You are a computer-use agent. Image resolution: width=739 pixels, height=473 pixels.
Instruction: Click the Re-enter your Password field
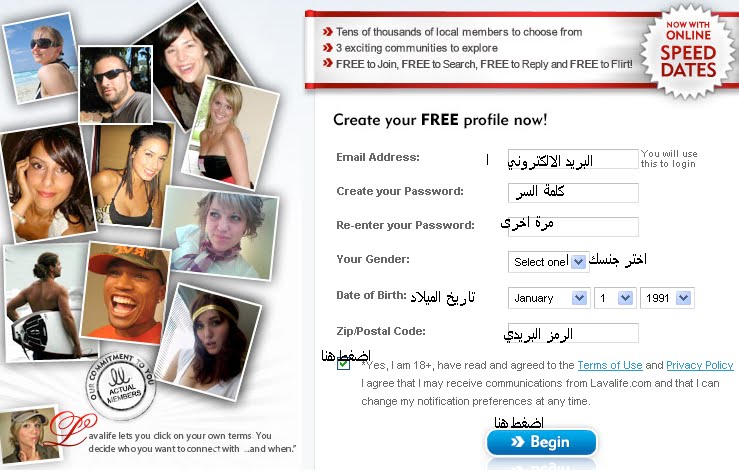click(x=573, y=227)
